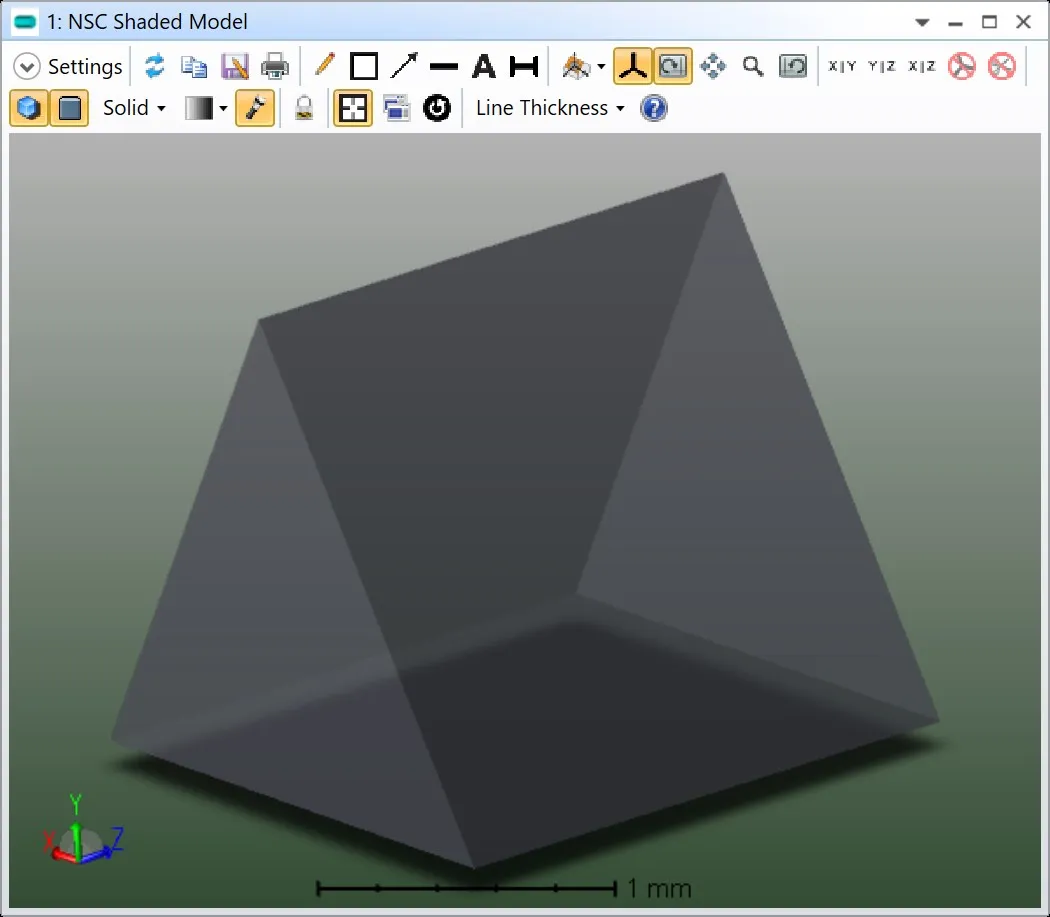Click the refresh/update arrows icon
Screen dimensions: 1050x917
pyautogui.click(x=154, y=67)
